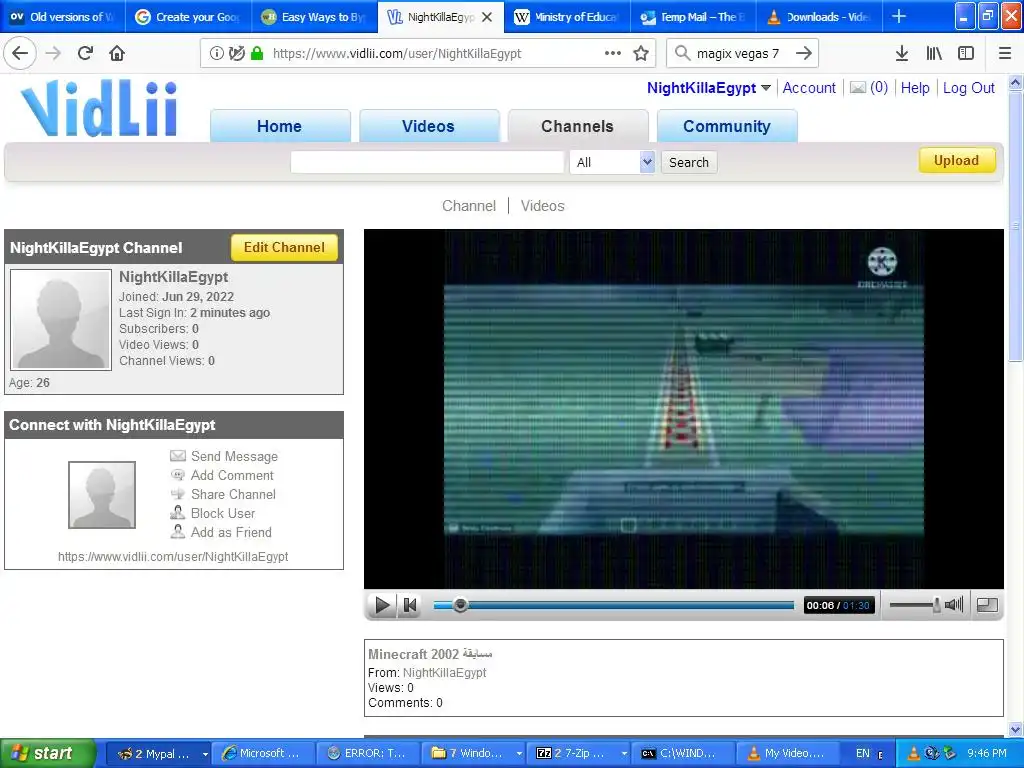Viewport: 1024px width, 768px height.
Task: Click the green padlock security icon
Action: click(x=257, y=54)
